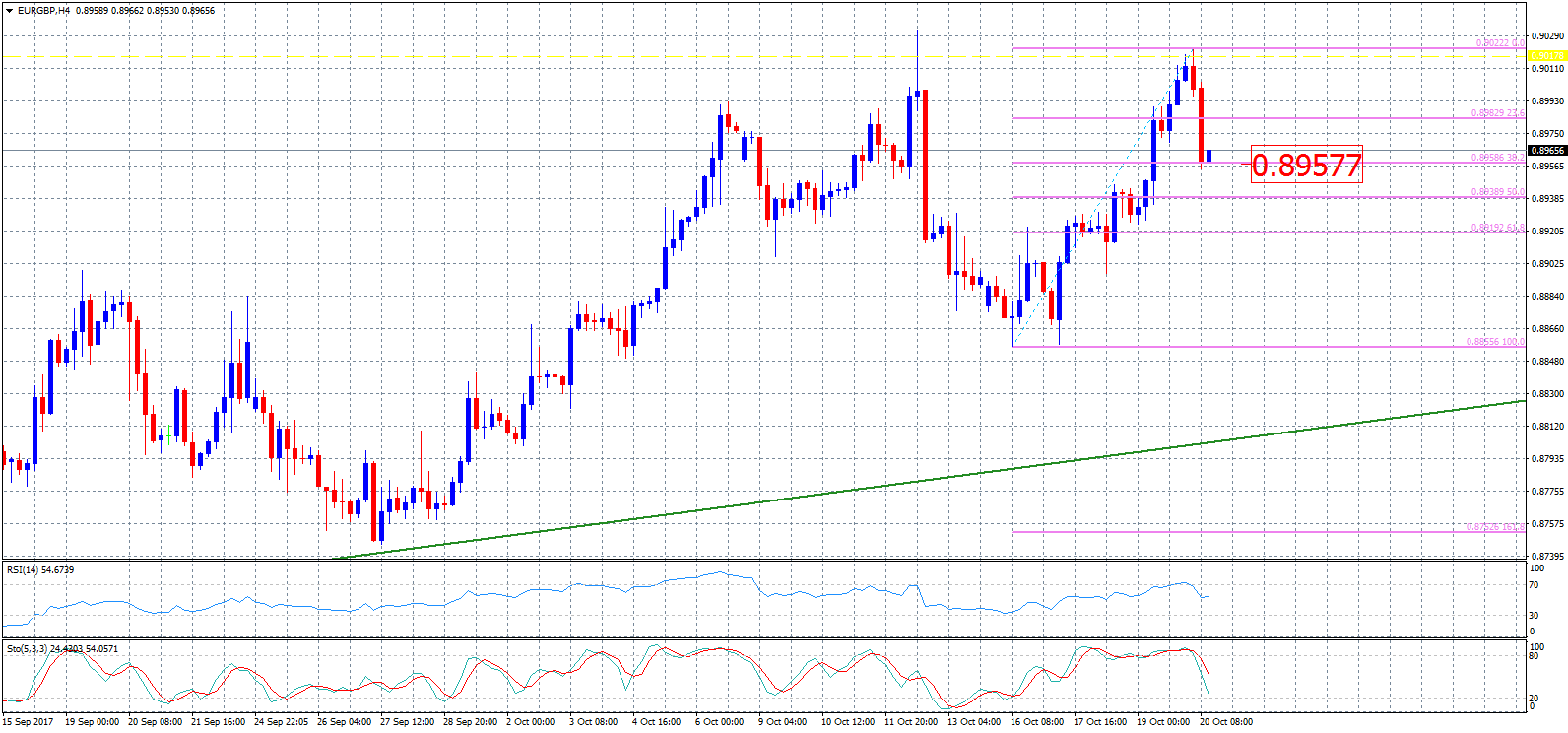Click the current price tag 0.89656 on axis
Screen dimensions: 1568x733
(1546, 151)
